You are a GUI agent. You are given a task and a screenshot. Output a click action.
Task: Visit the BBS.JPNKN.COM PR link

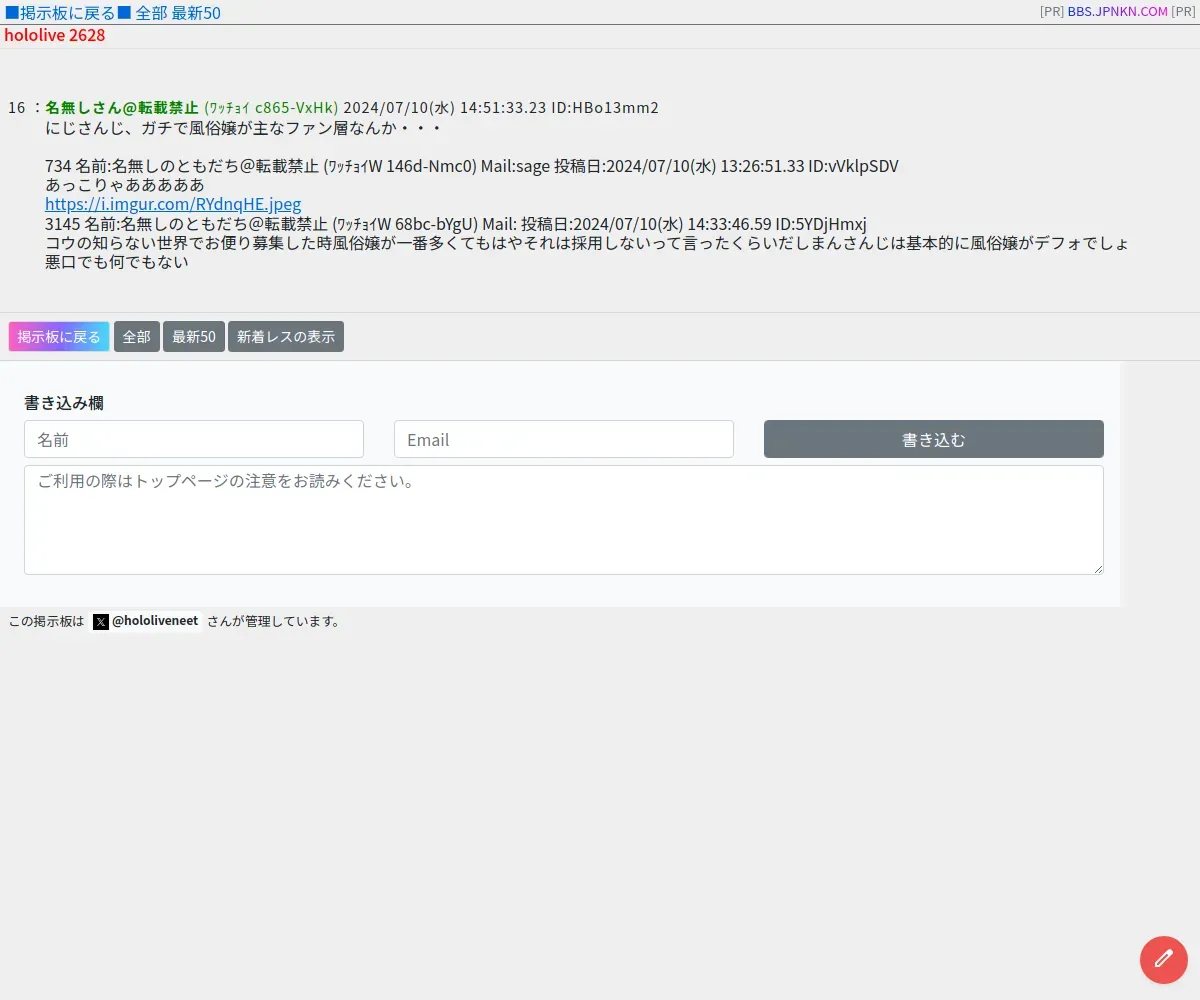1117,12
